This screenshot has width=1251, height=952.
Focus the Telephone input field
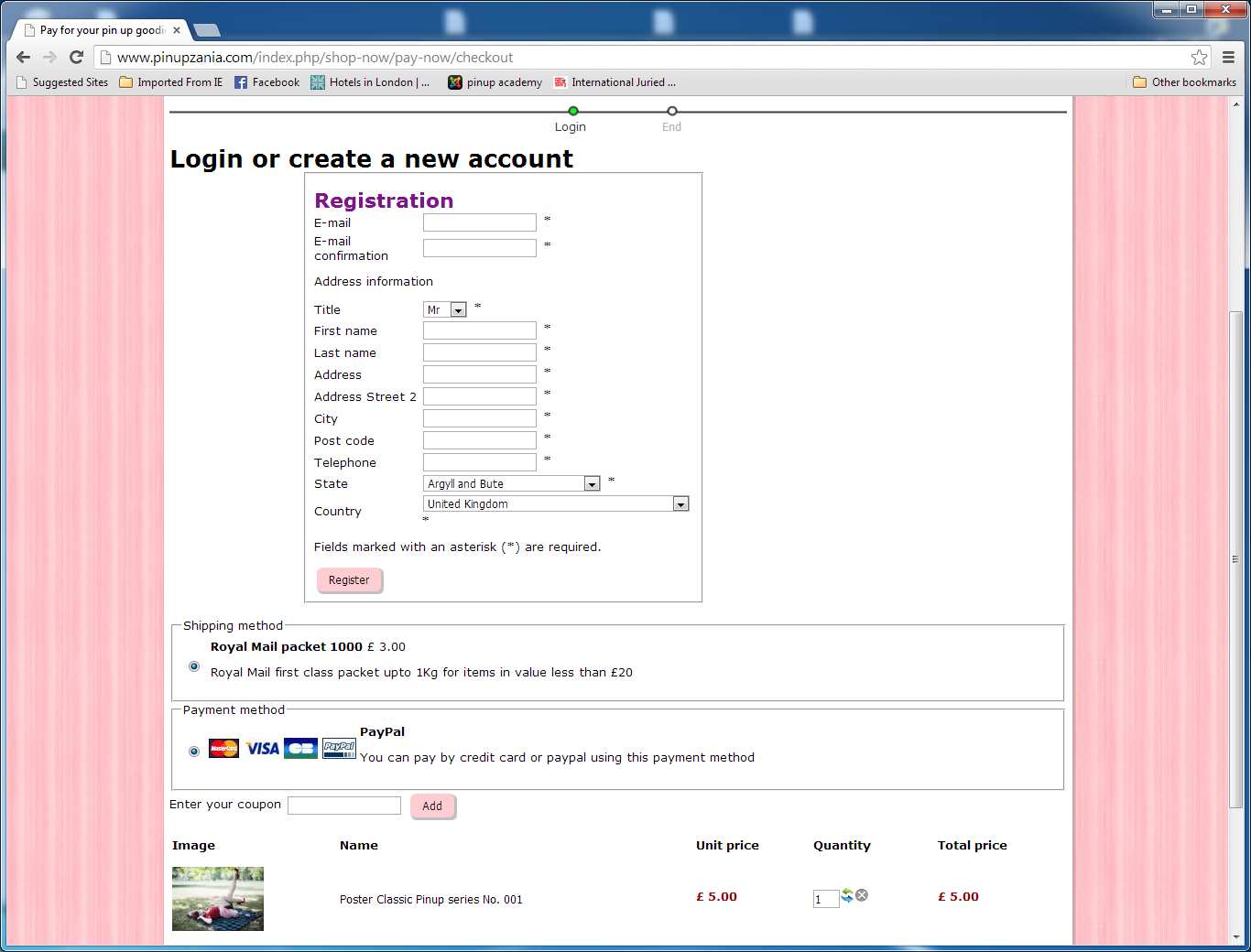tap(480, 462)
